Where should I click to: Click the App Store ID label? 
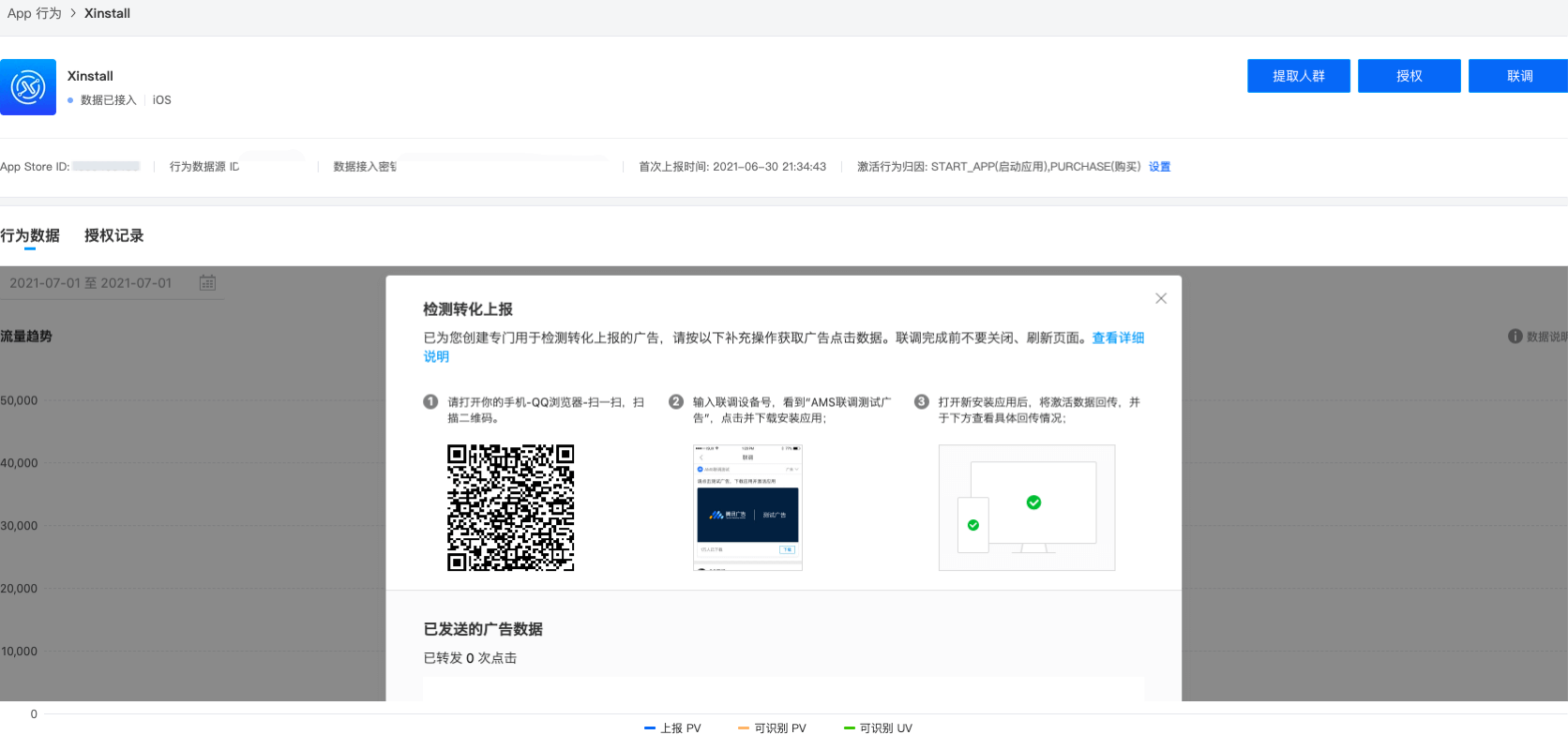click(x=35, y=167)
